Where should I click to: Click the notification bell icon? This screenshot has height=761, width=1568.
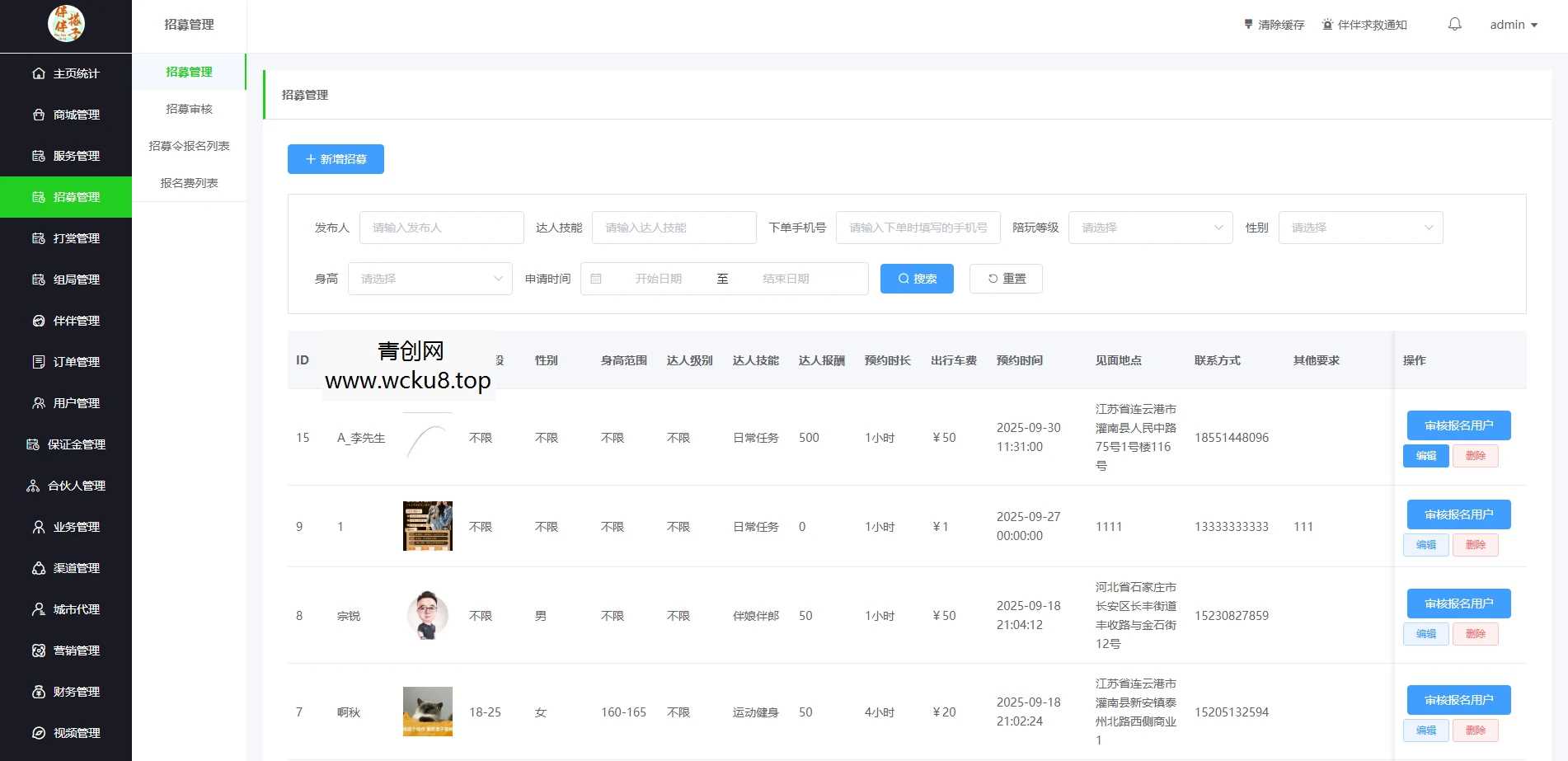[x=1454, y=25]
